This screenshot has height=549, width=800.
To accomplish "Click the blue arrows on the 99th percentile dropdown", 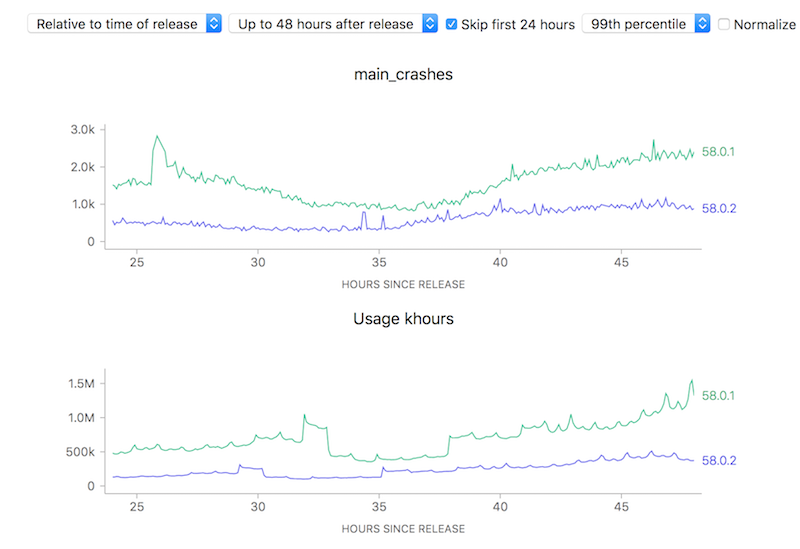I will click(702, 23).
